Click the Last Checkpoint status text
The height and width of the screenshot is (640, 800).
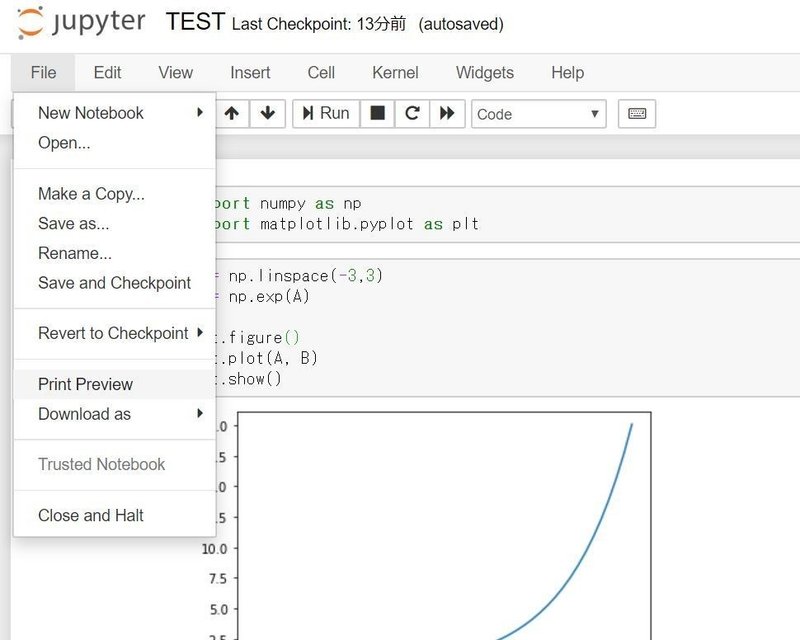[x=319, y=24]
